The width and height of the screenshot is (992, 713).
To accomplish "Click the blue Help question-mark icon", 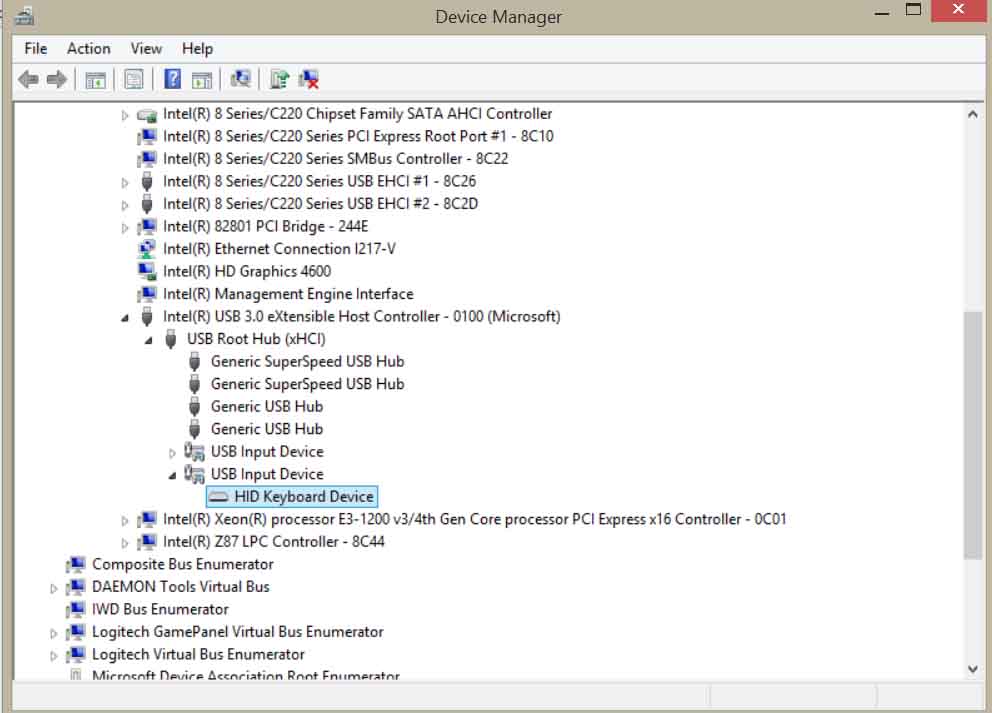I will coord(172,80).
